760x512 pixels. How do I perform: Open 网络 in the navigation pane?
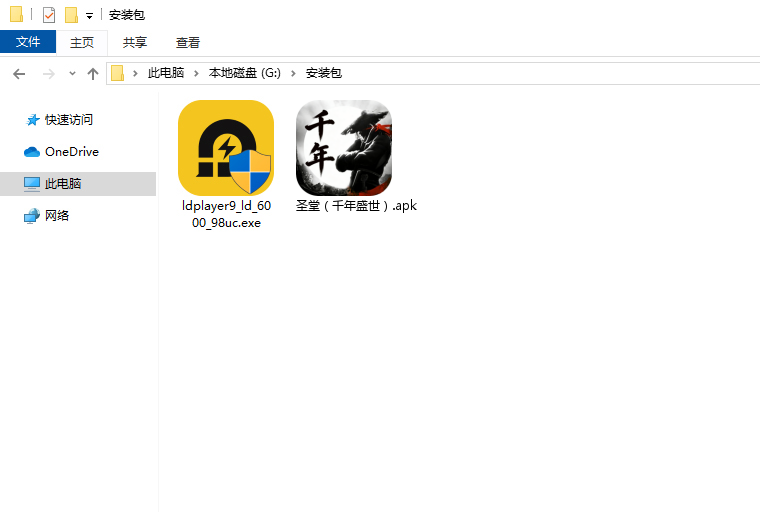[x=57, y=216]
